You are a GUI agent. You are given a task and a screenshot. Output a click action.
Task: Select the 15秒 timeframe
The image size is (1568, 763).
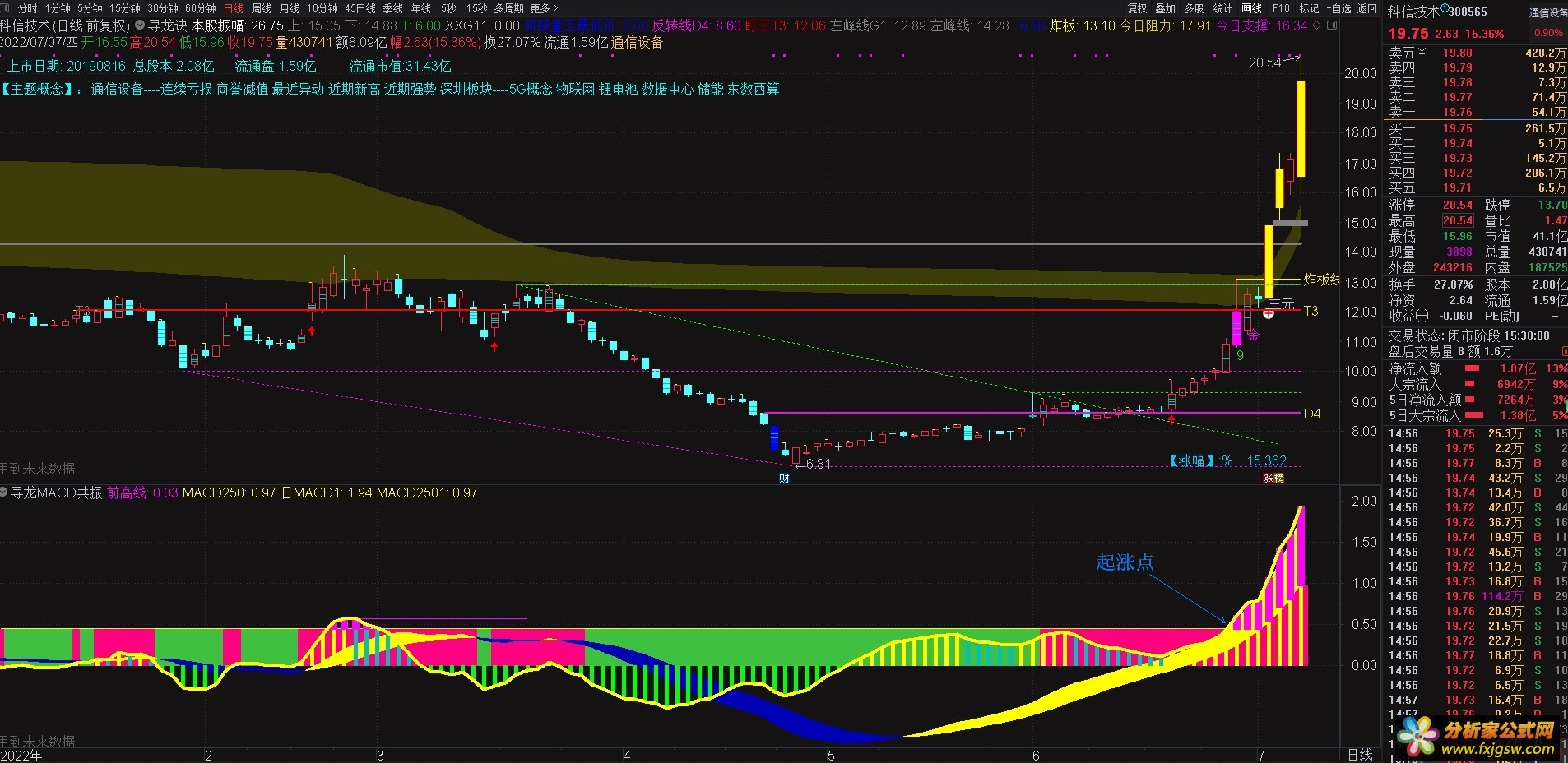(x=476, y=8)
